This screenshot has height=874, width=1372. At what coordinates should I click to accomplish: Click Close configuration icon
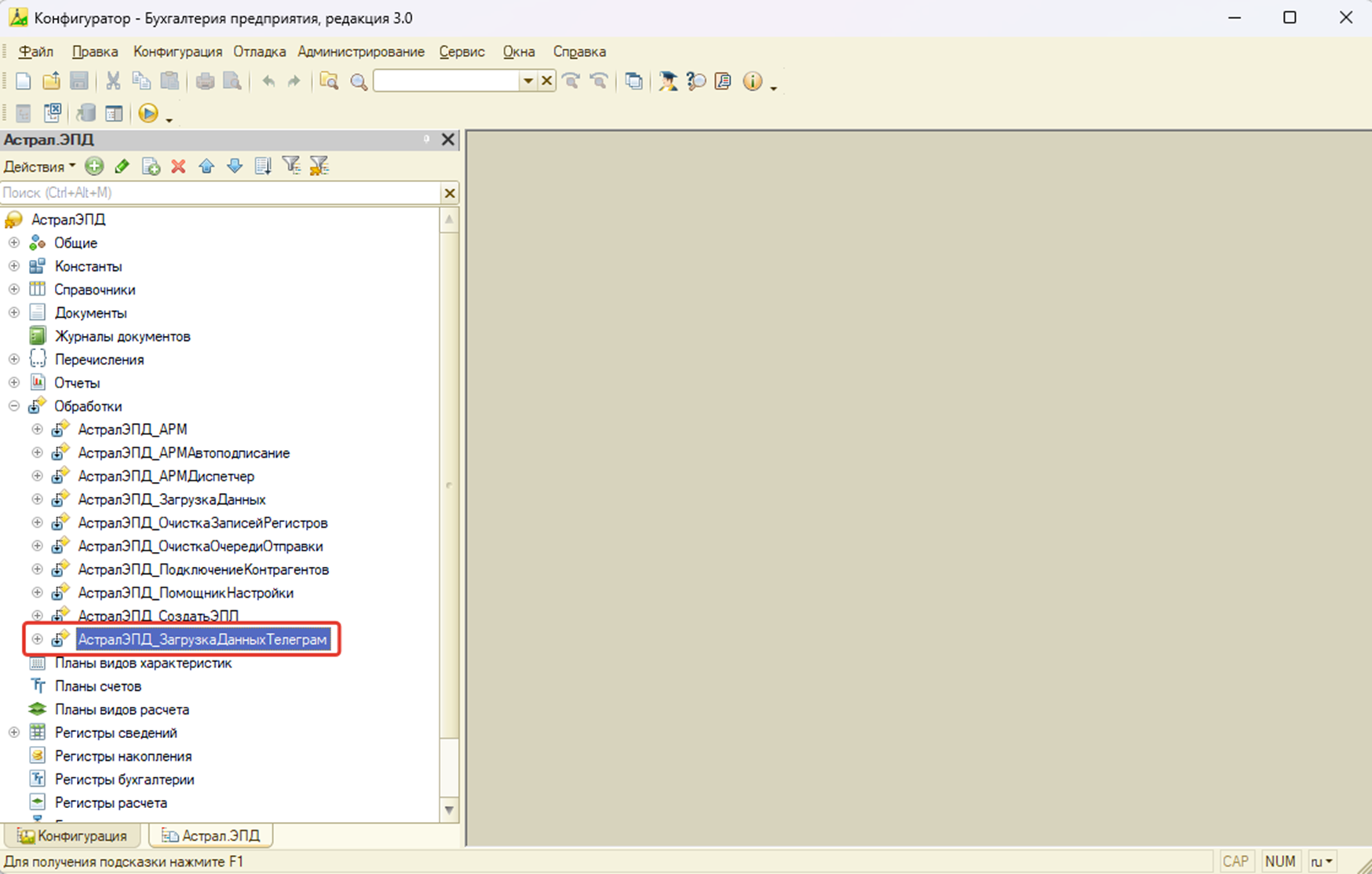pyautogui.click(x=52, y=114)
